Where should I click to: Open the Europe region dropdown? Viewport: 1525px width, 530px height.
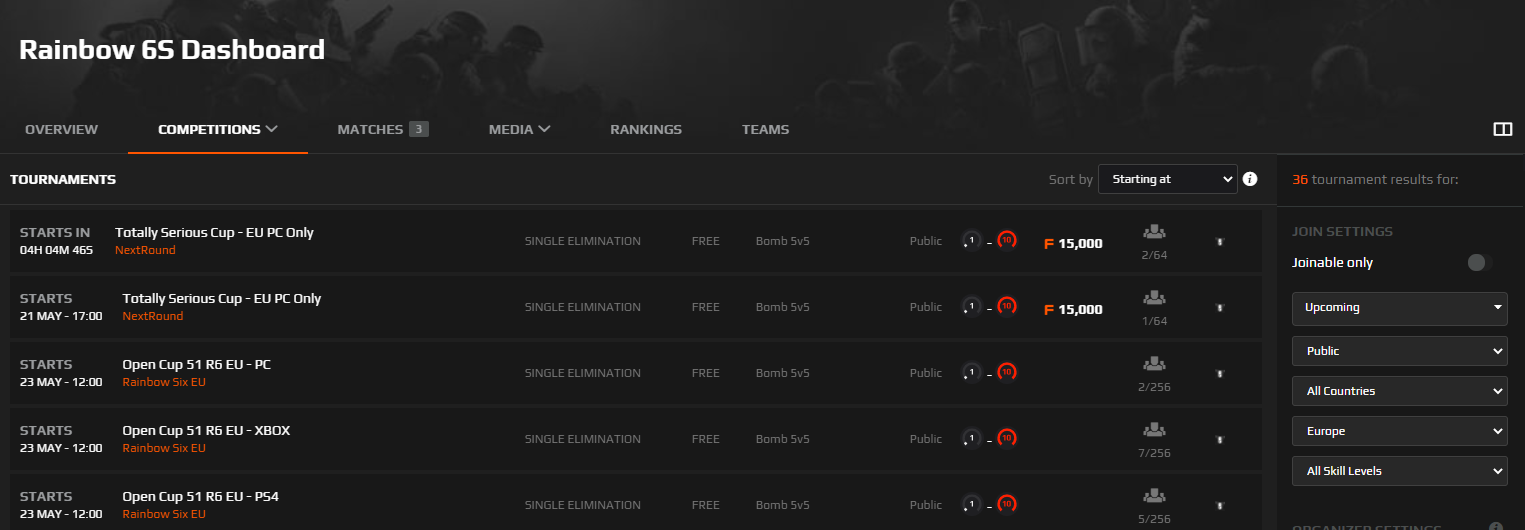(1400, 431)
